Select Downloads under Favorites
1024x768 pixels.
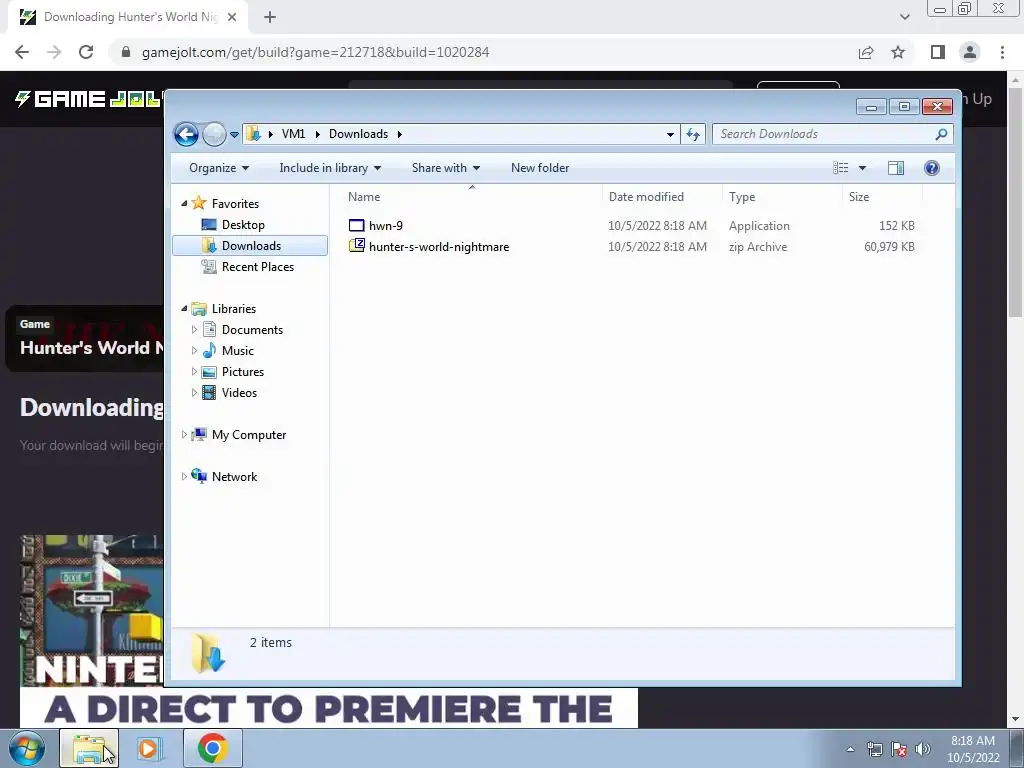251,246
